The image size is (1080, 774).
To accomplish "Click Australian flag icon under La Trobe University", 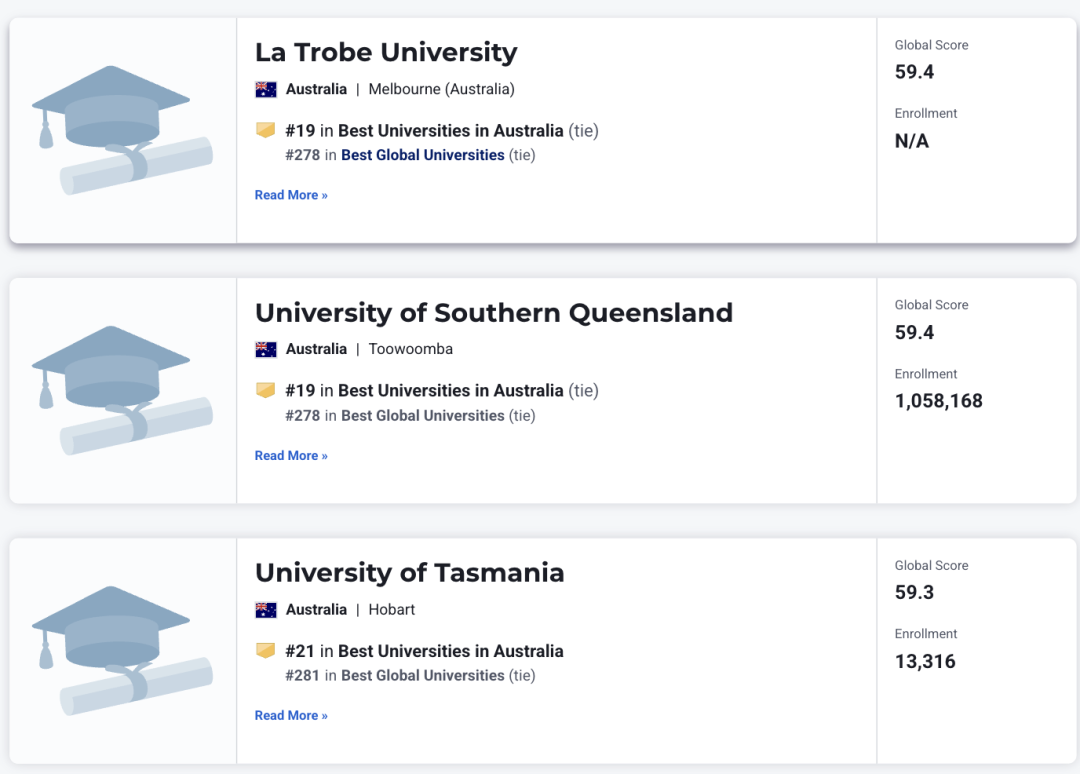I will pos(266,90).
